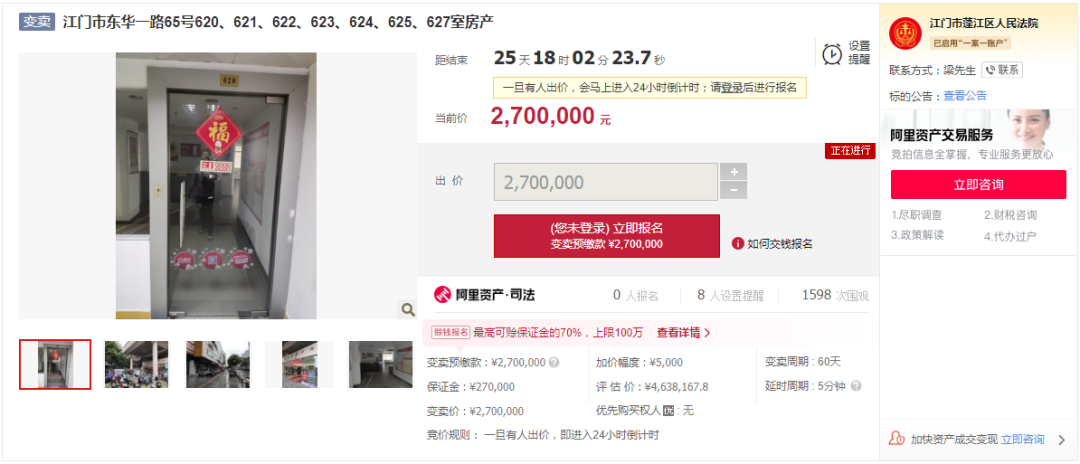The image size is (1080, 464).
Task: Decrease bid with the minus stepper
Action: pyautogui.click(x=734, y=191)
